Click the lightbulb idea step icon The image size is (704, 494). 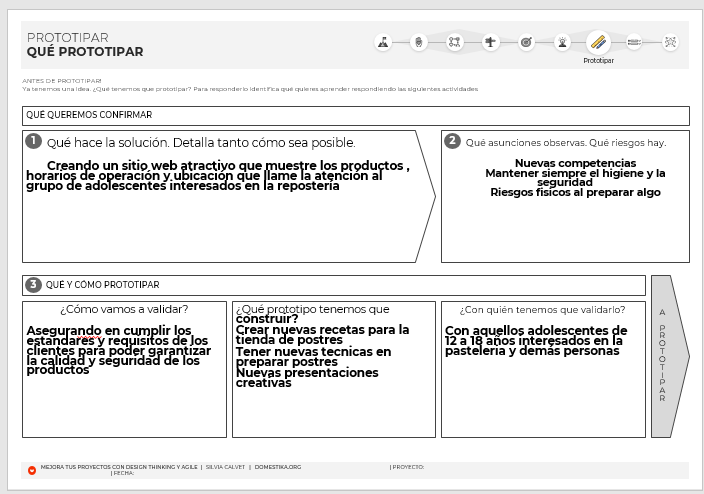pyautogui.click(x=562, y=42)
